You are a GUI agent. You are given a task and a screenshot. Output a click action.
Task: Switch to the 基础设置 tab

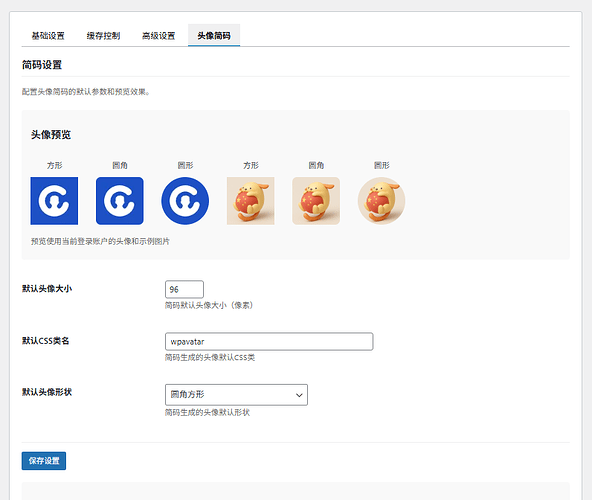(48, 35)
